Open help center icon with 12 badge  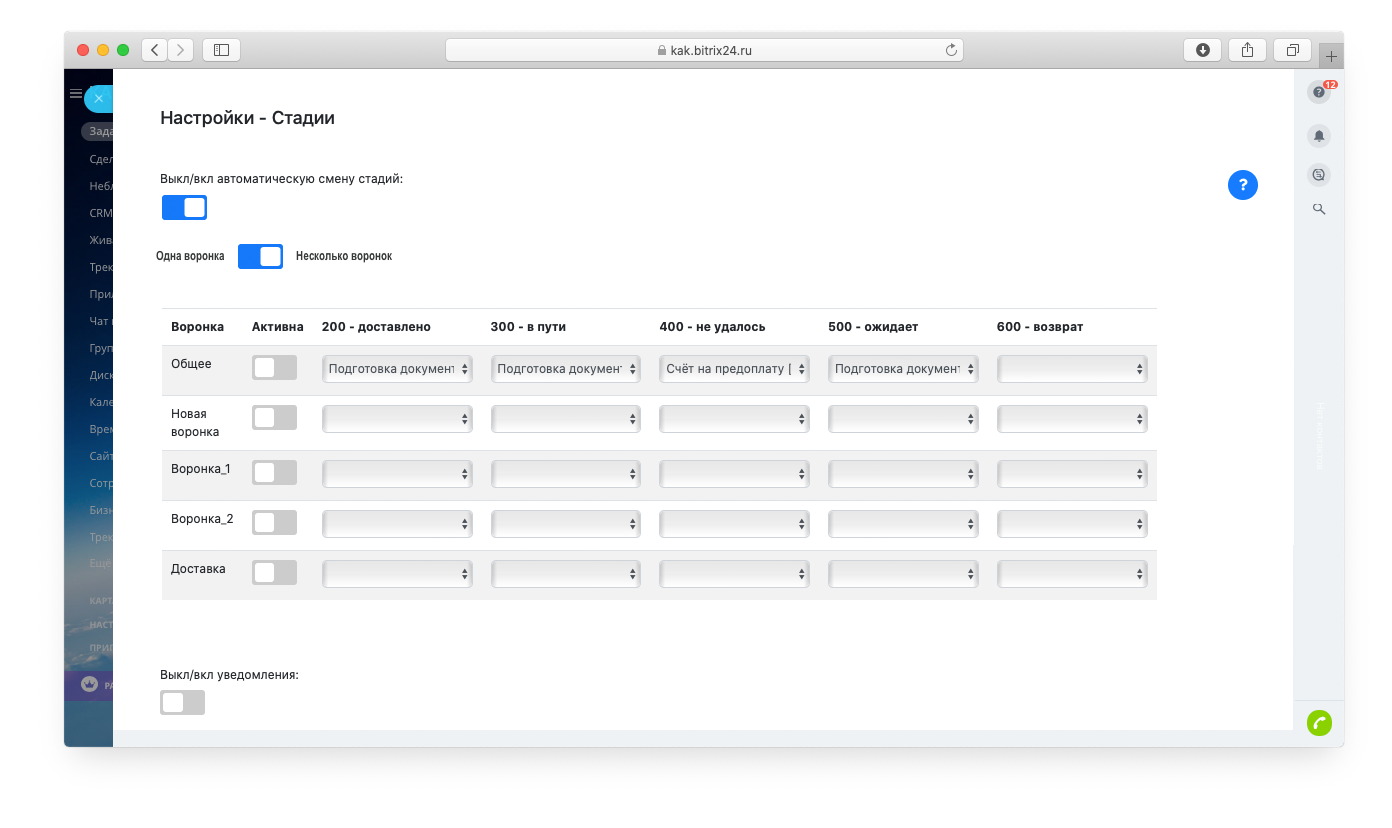click(x=1319, y=92)
